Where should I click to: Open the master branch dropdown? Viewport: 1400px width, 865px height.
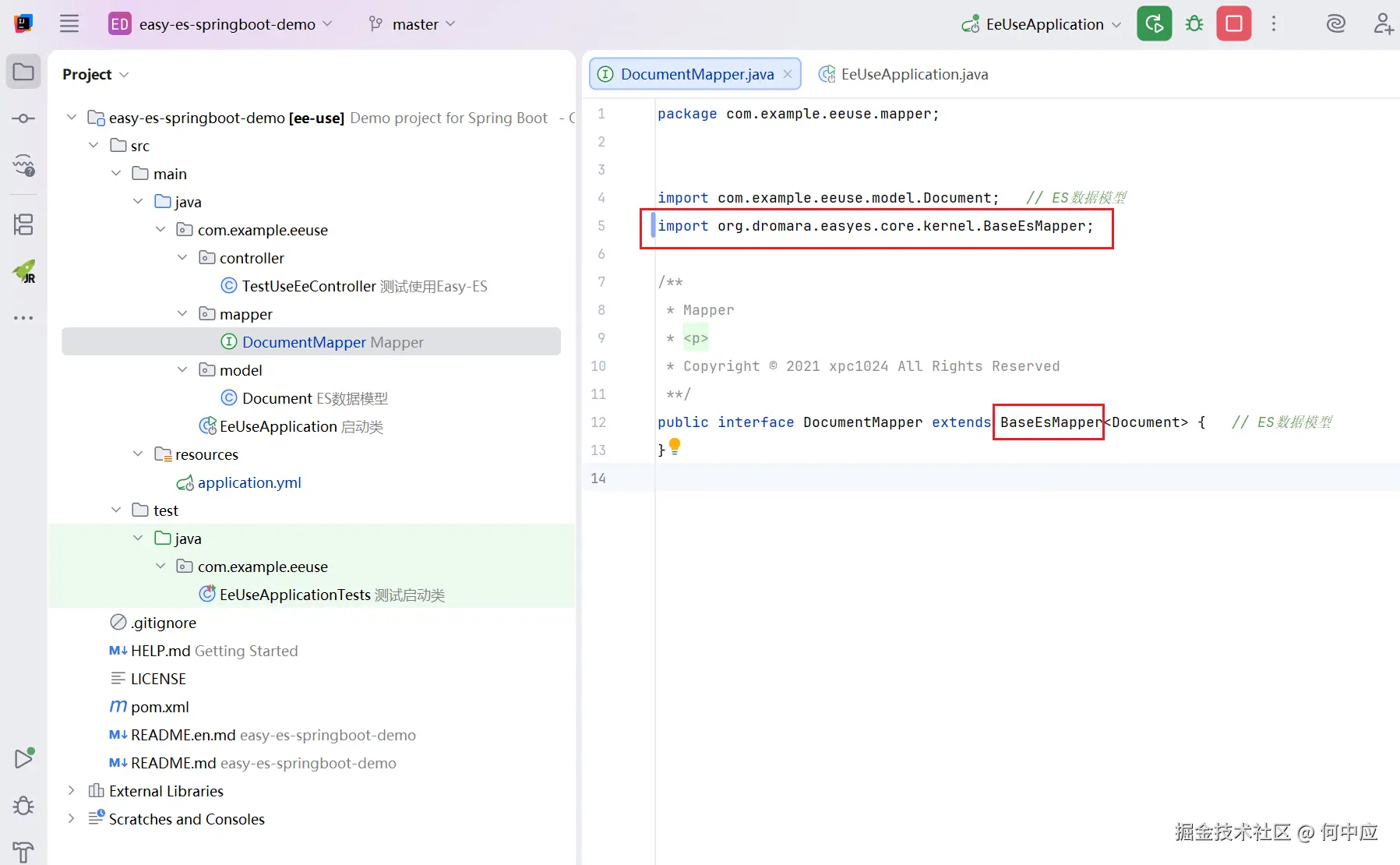[412, 24]
